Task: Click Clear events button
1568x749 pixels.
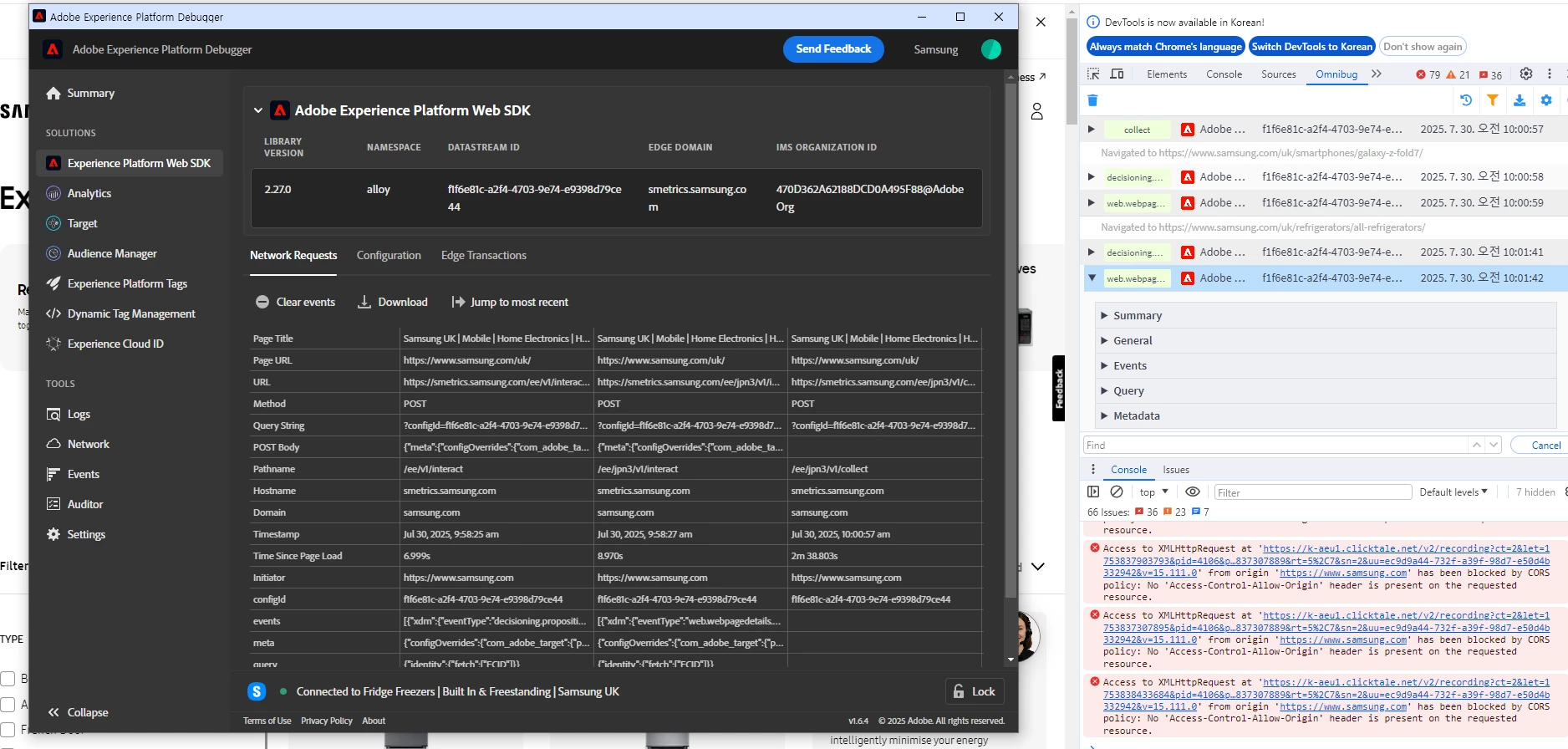Action: click(x=295, y=302)
